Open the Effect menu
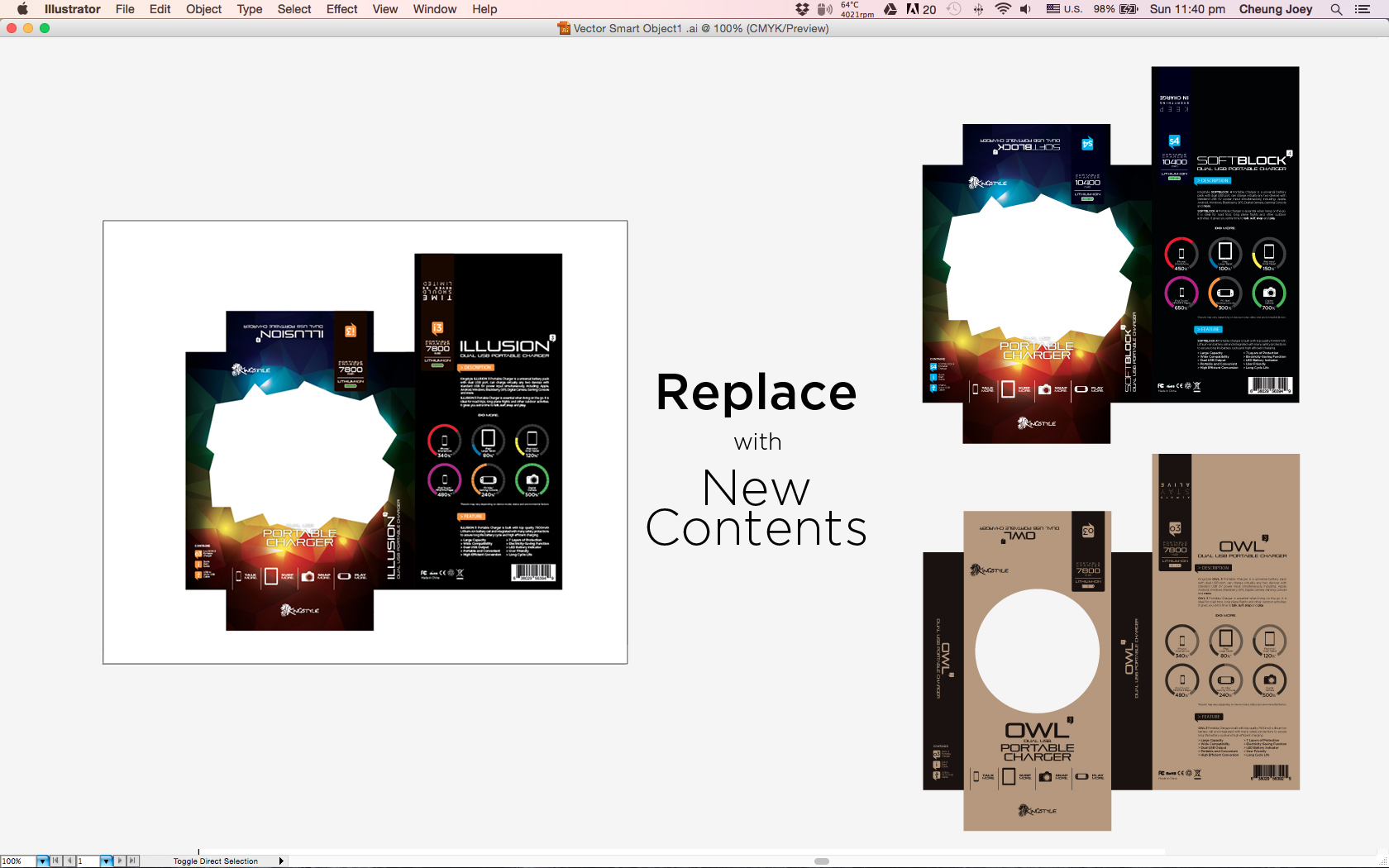The width and height of the screenshot is (1389, 868). 341,9
